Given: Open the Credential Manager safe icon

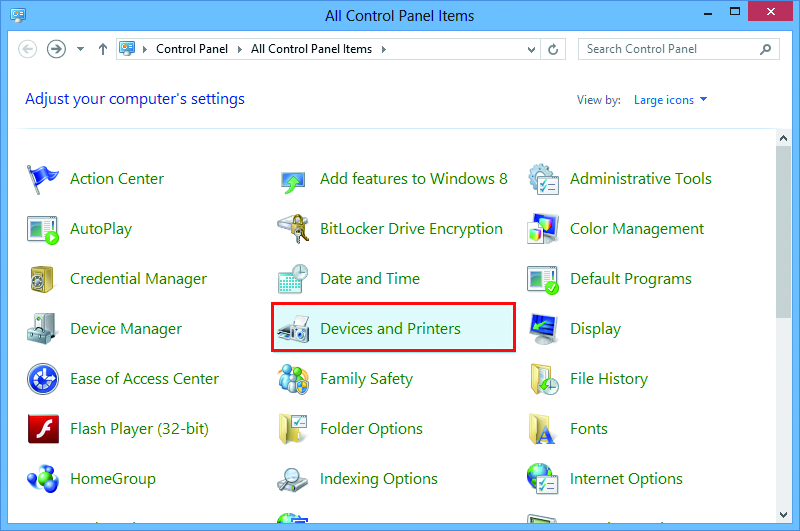Looking at the screenshot, I should pyautogui.click(x=42, y=279).
